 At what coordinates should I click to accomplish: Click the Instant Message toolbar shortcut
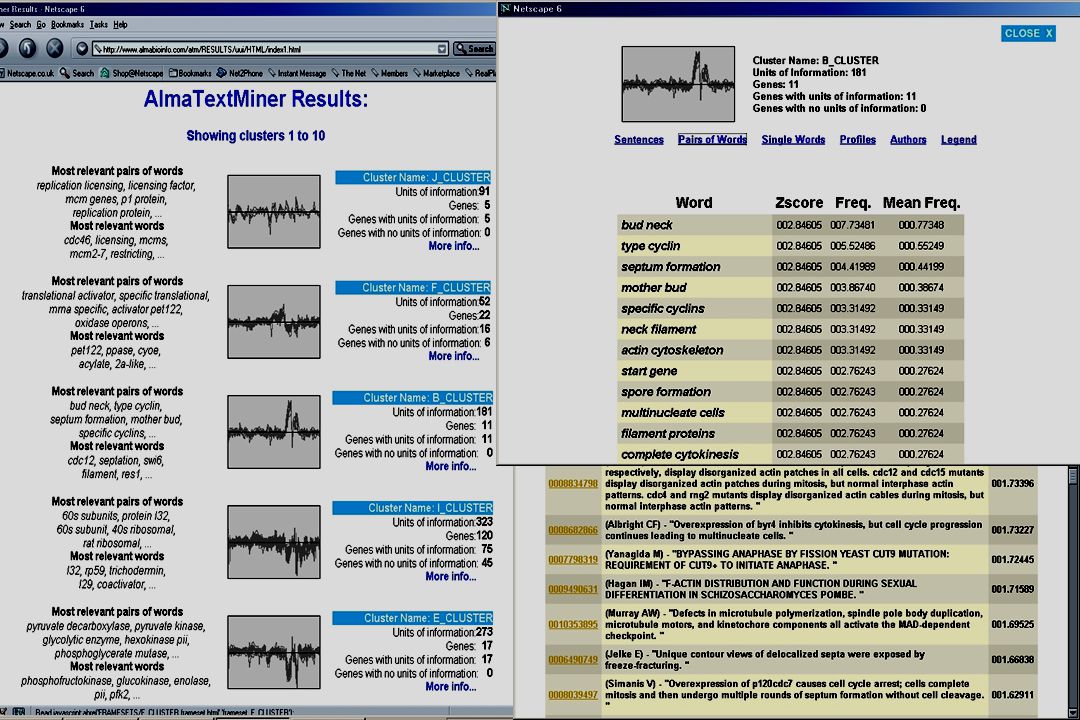click(x=298, y=73)
